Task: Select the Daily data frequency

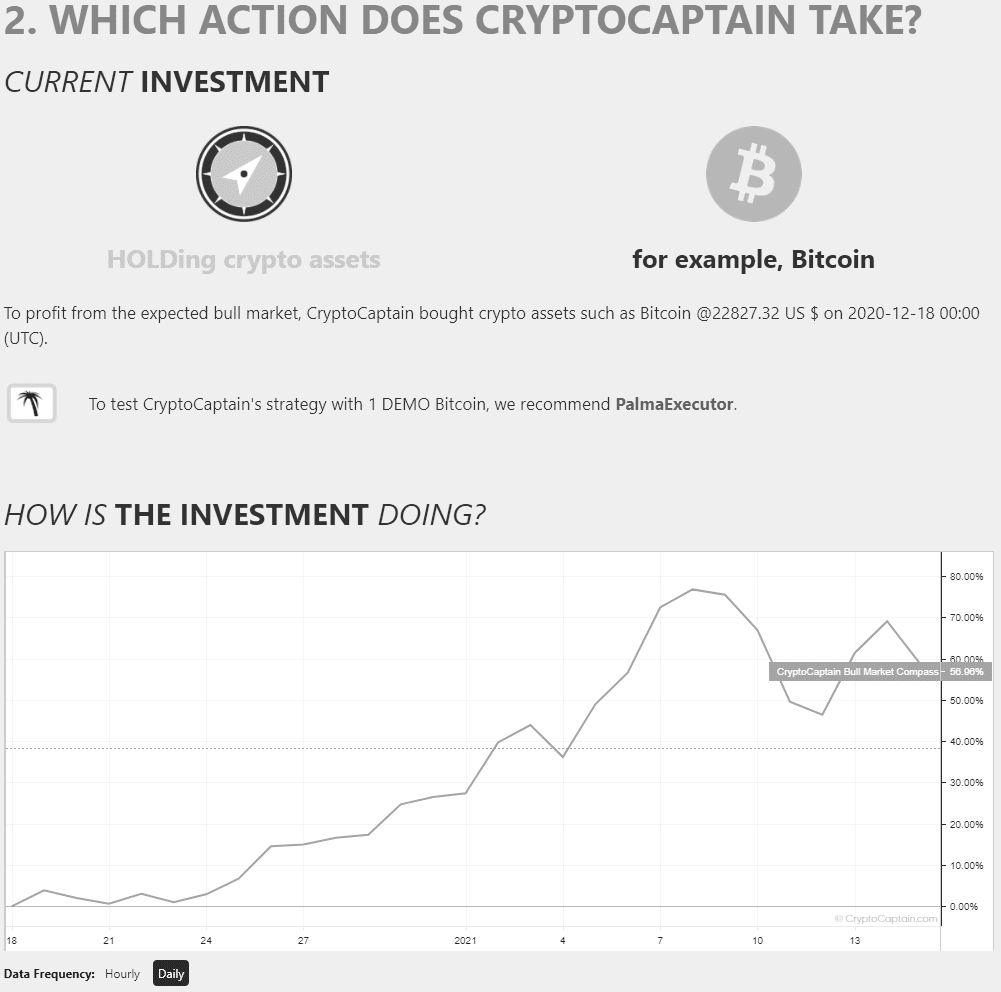Action: (170, 973)
